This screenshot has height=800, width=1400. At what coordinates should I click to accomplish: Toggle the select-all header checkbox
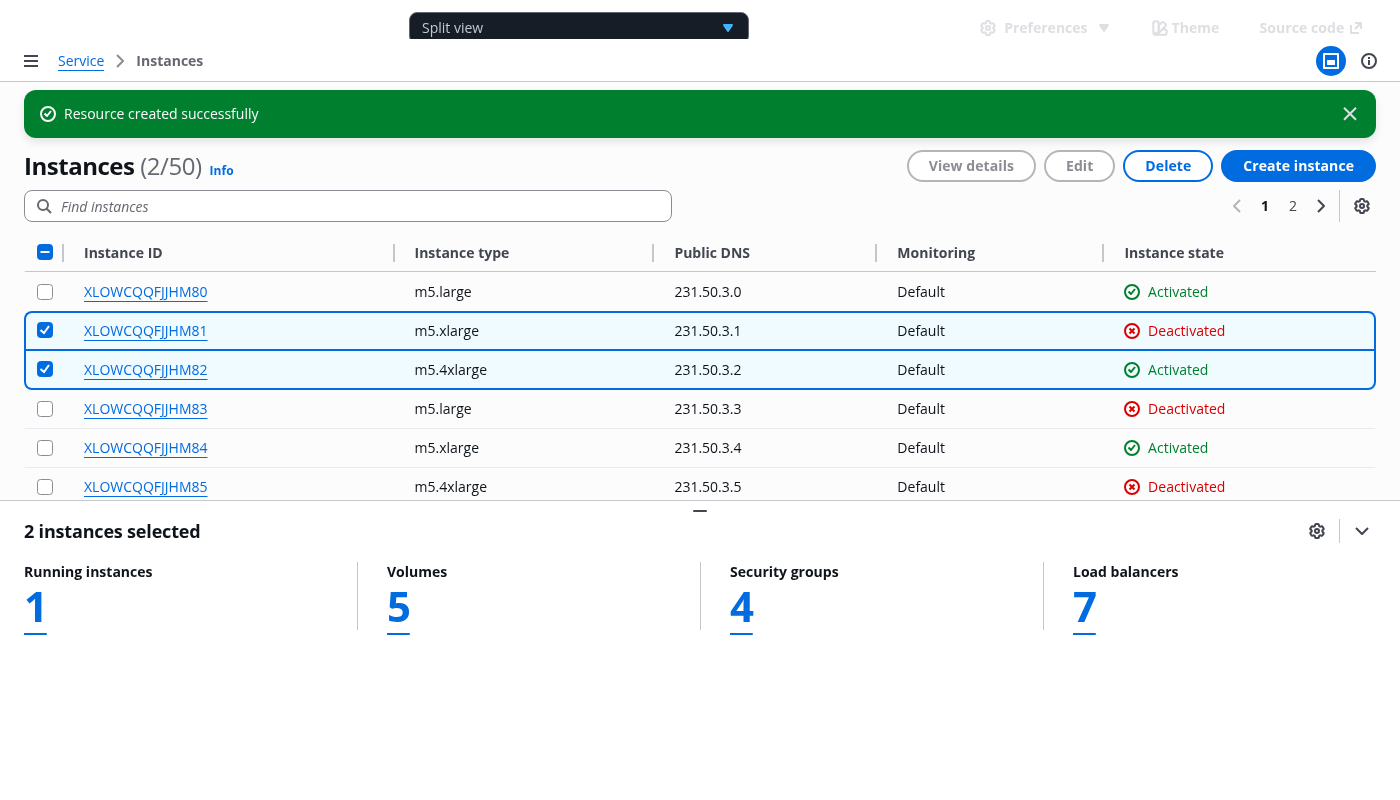[45, 252]
